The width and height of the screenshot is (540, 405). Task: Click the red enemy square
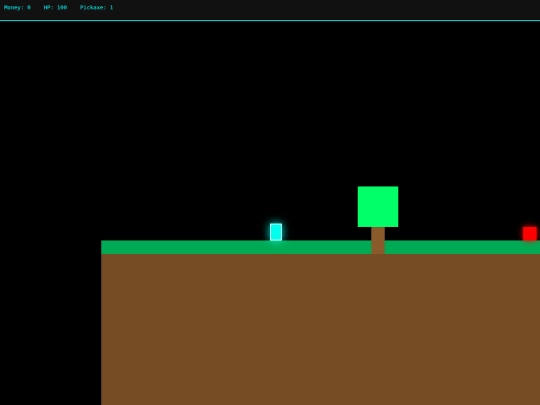point(530,233)
